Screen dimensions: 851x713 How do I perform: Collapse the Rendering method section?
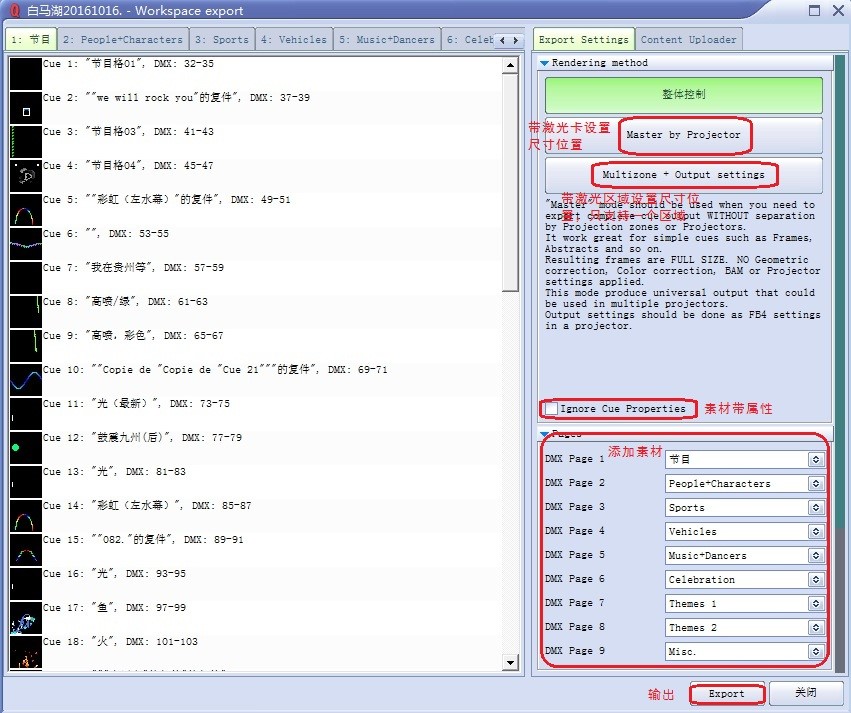(545, 63)
